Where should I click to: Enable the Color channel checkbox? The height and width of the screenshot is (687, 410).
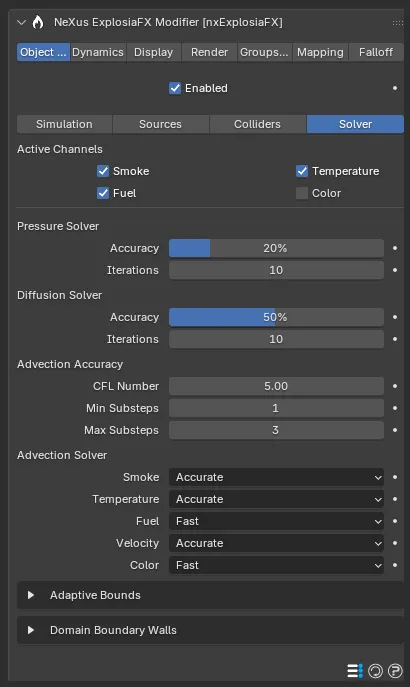(x=302, y=193)
